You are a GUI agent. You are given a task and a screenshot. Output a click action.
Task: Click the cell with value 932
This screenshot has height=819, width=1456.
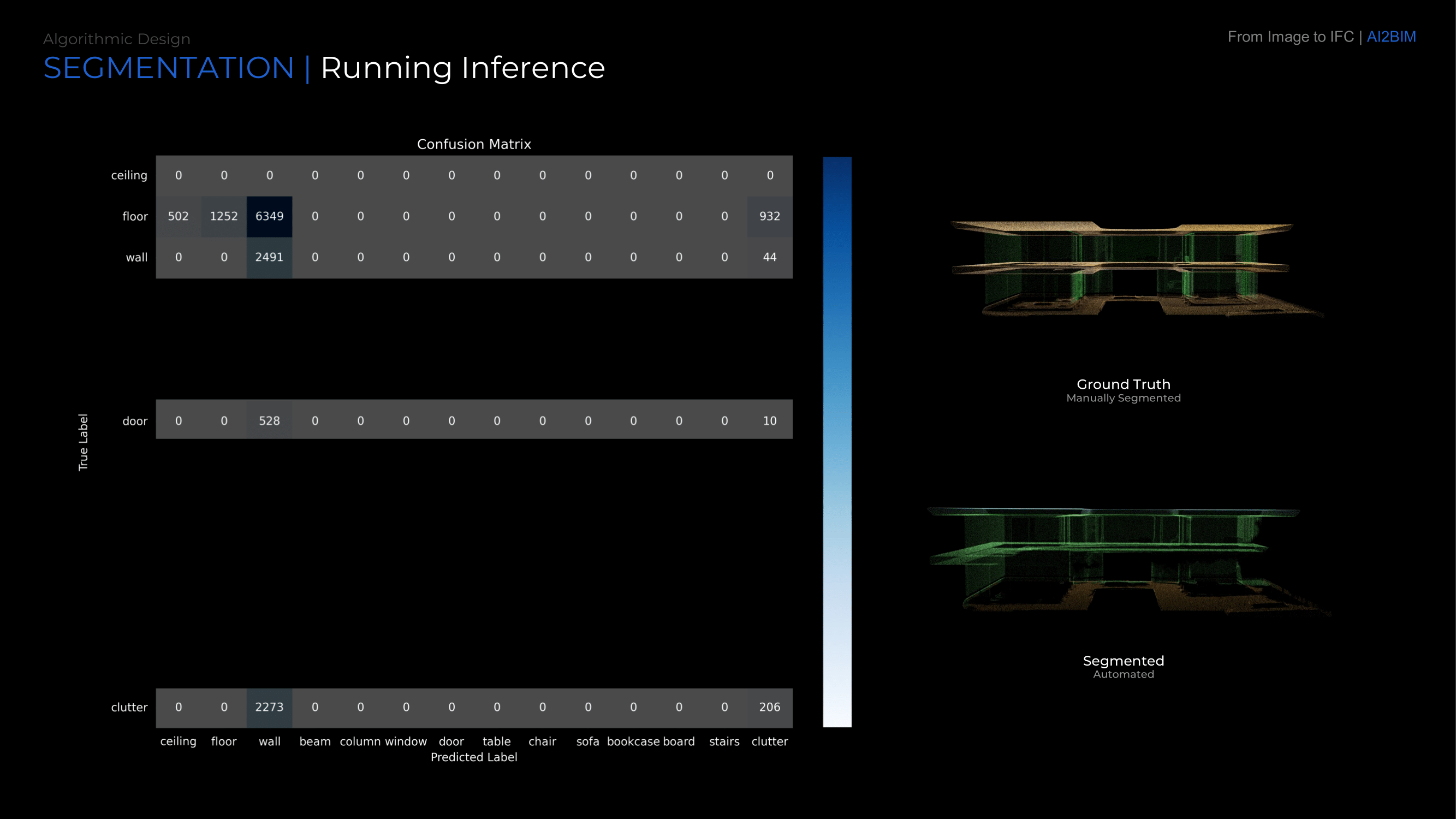coord(769,216)
